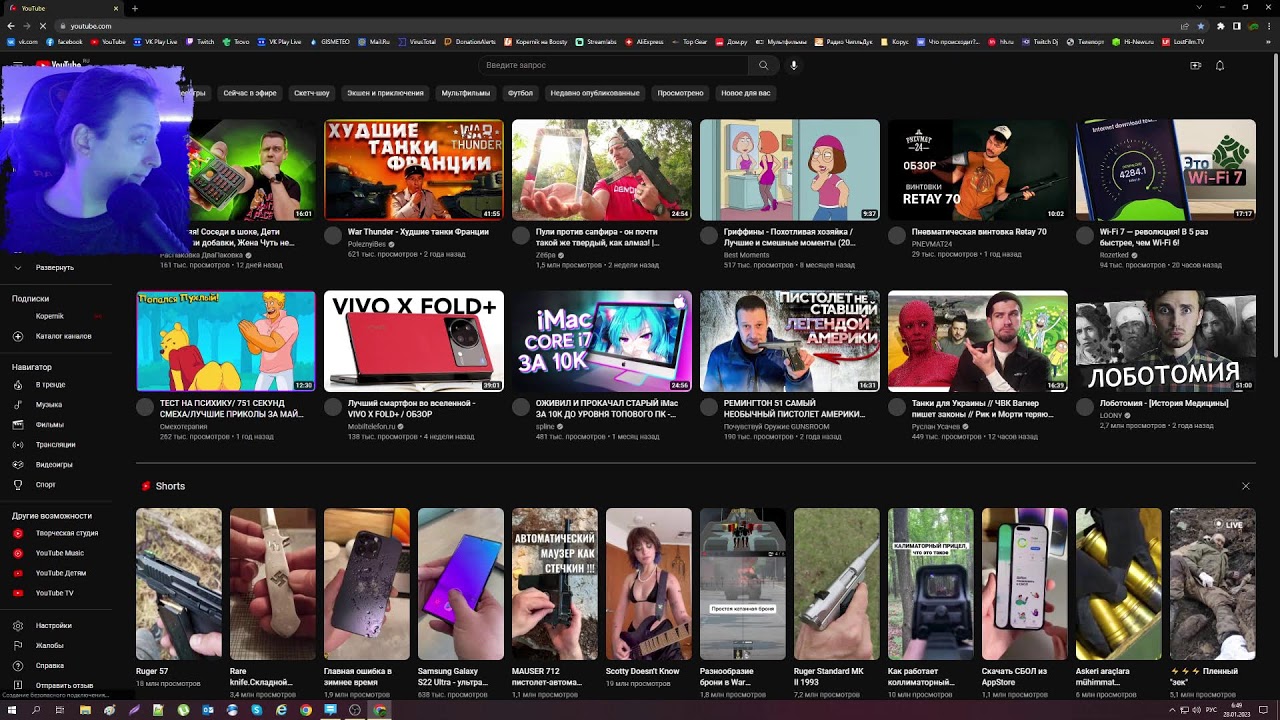Open the Samsung Galaxy S22 Ultra short
The width and height of the screenshot is (1280, 720).
[461, 584]
